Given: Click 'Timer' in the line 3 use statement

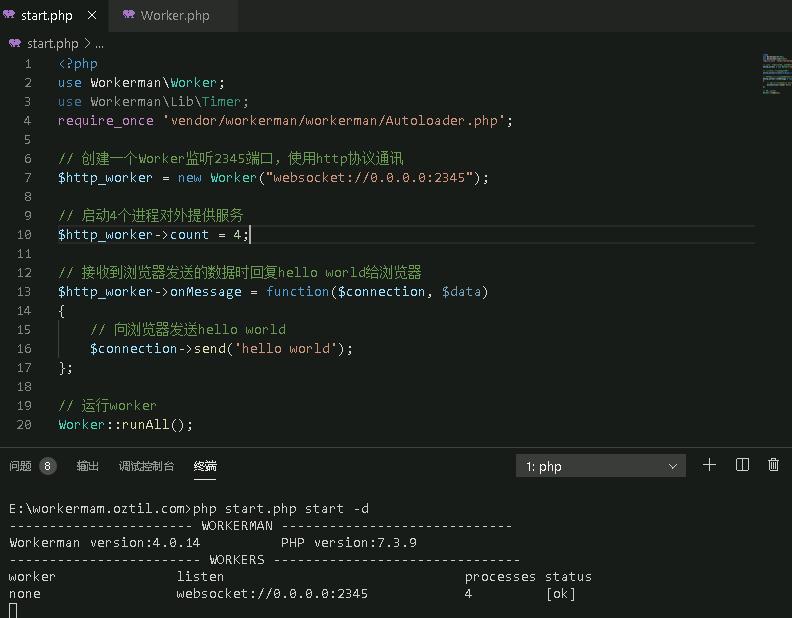Looking at the screenshot, I should point(221,102).
